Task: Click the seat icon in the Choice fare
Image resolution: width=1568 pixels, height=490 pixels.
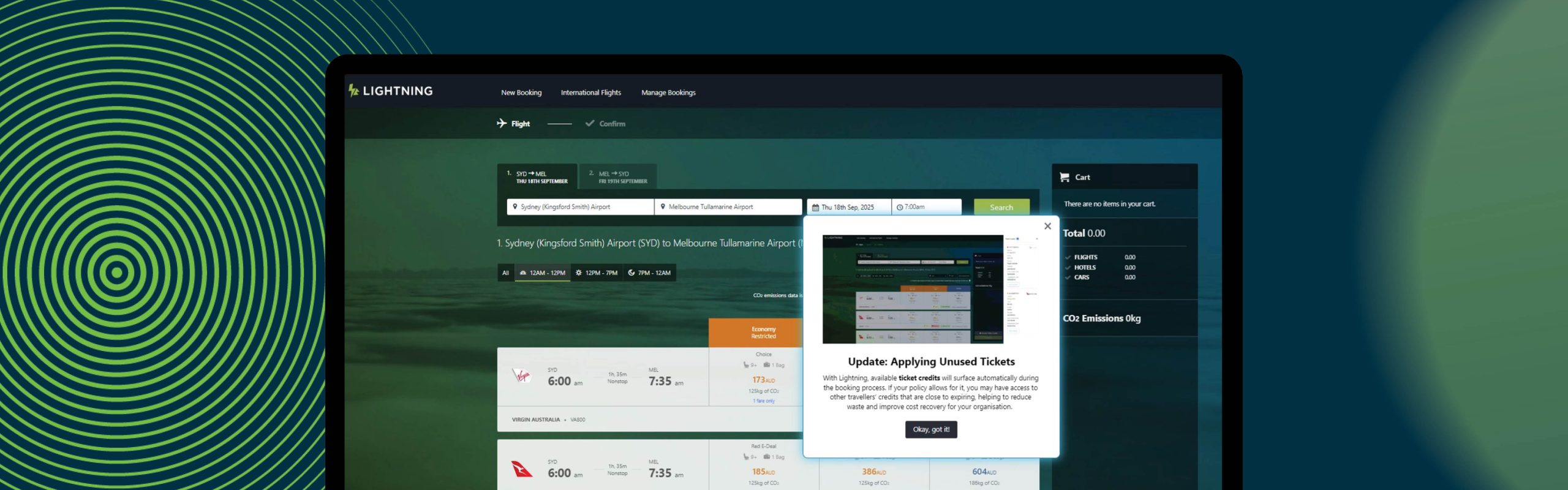Action: pos(746,365)
